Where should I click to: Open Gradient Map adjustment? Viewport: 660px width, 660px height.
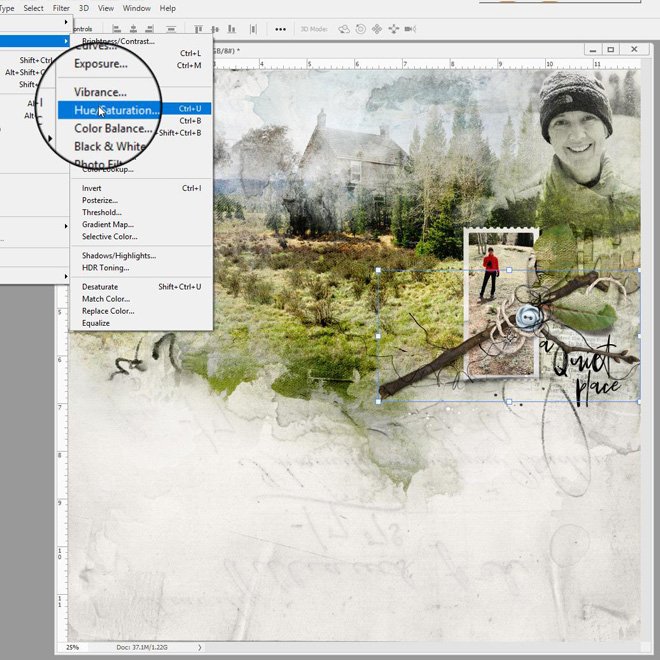(107, 224)
